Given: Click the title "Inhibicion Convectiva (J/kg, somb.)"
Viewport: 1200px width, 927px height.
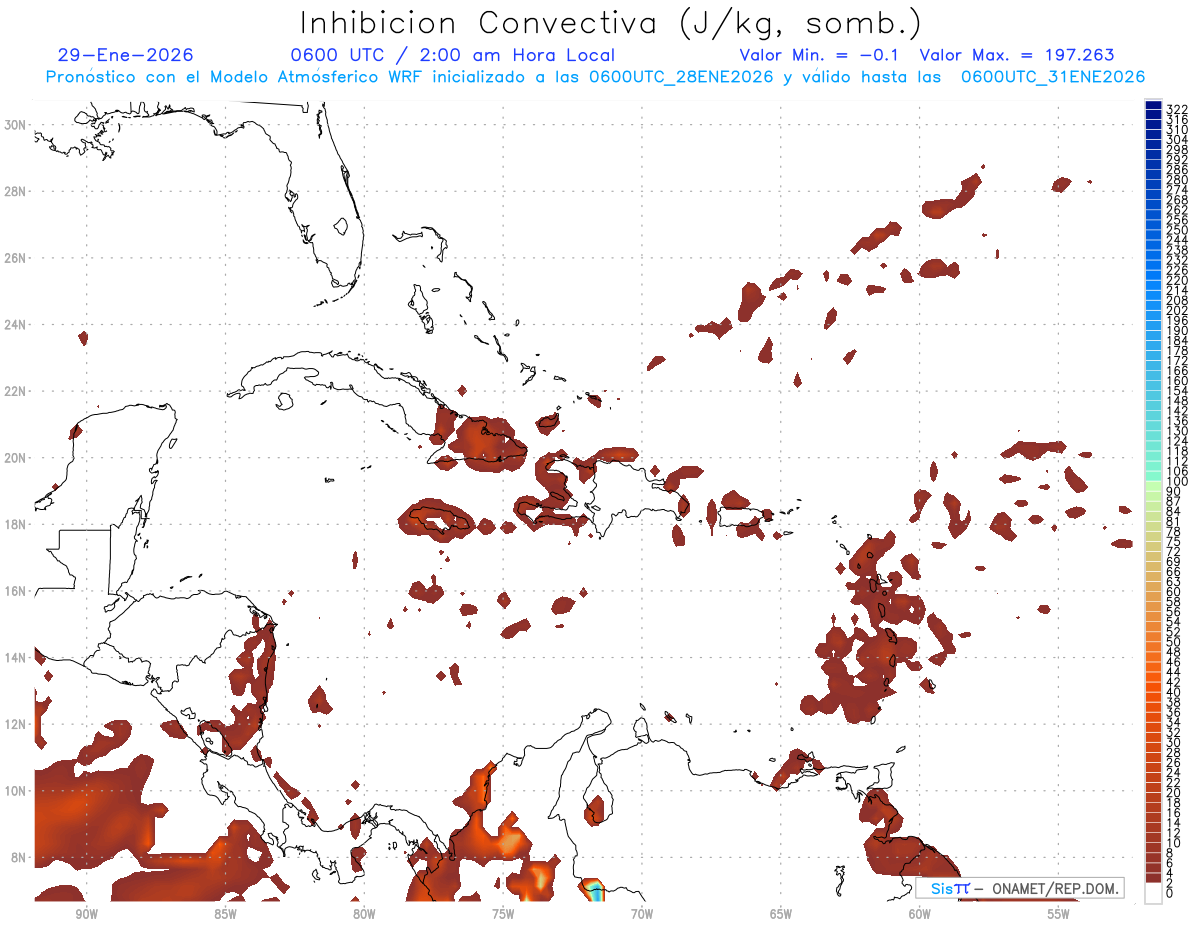Looking at the screenshot, I should click(611, 24).
